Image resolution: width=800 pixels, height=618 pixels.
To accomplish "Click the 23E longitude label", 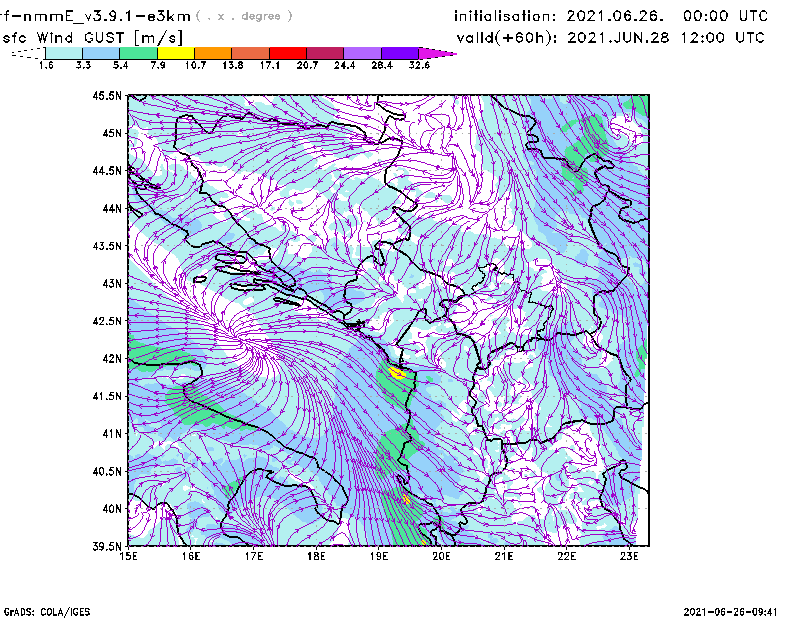I will [630, 556].
